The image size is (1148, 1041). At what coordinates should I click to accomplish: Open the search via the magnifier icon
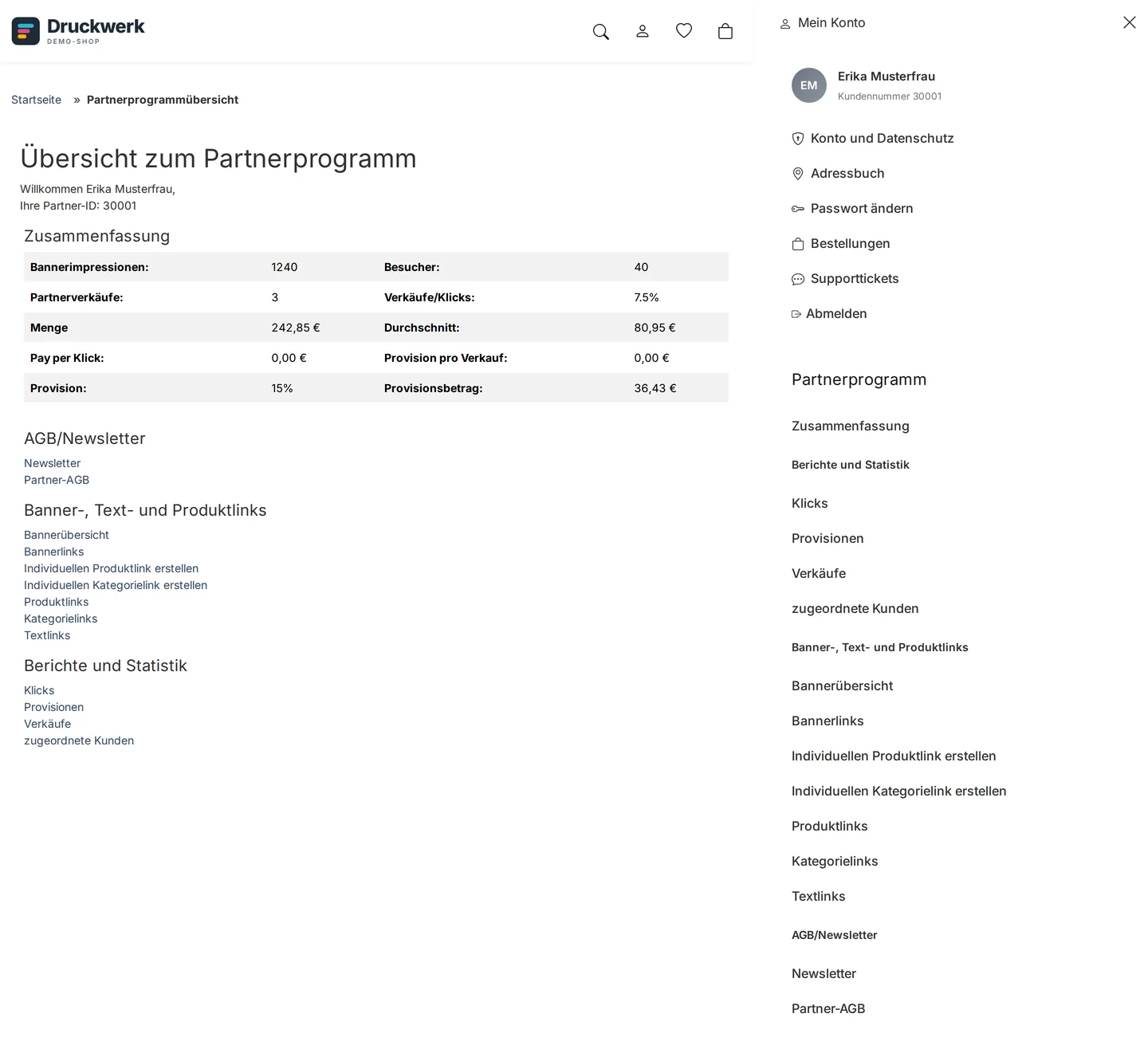pyautogui.click(x=601, y=31)
